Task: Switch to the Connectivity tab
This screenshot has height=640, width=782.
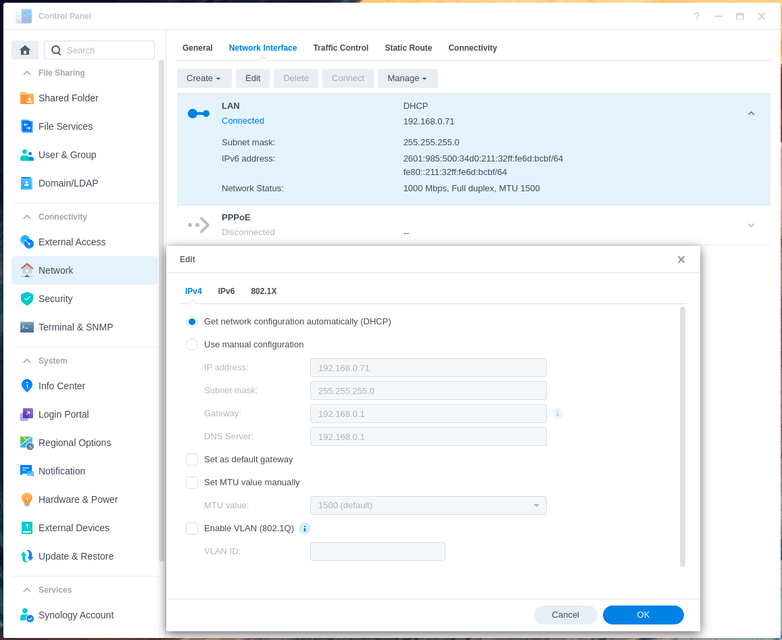Action: 472,48
